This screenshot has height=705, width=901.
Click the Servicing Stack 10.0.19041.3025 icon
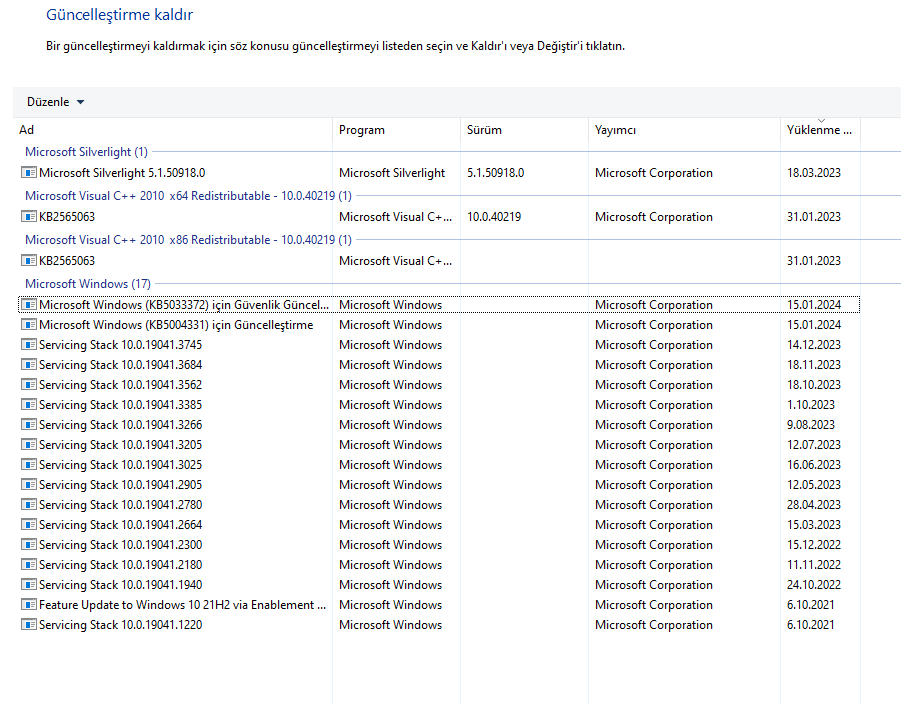click(x=29, y=464)
